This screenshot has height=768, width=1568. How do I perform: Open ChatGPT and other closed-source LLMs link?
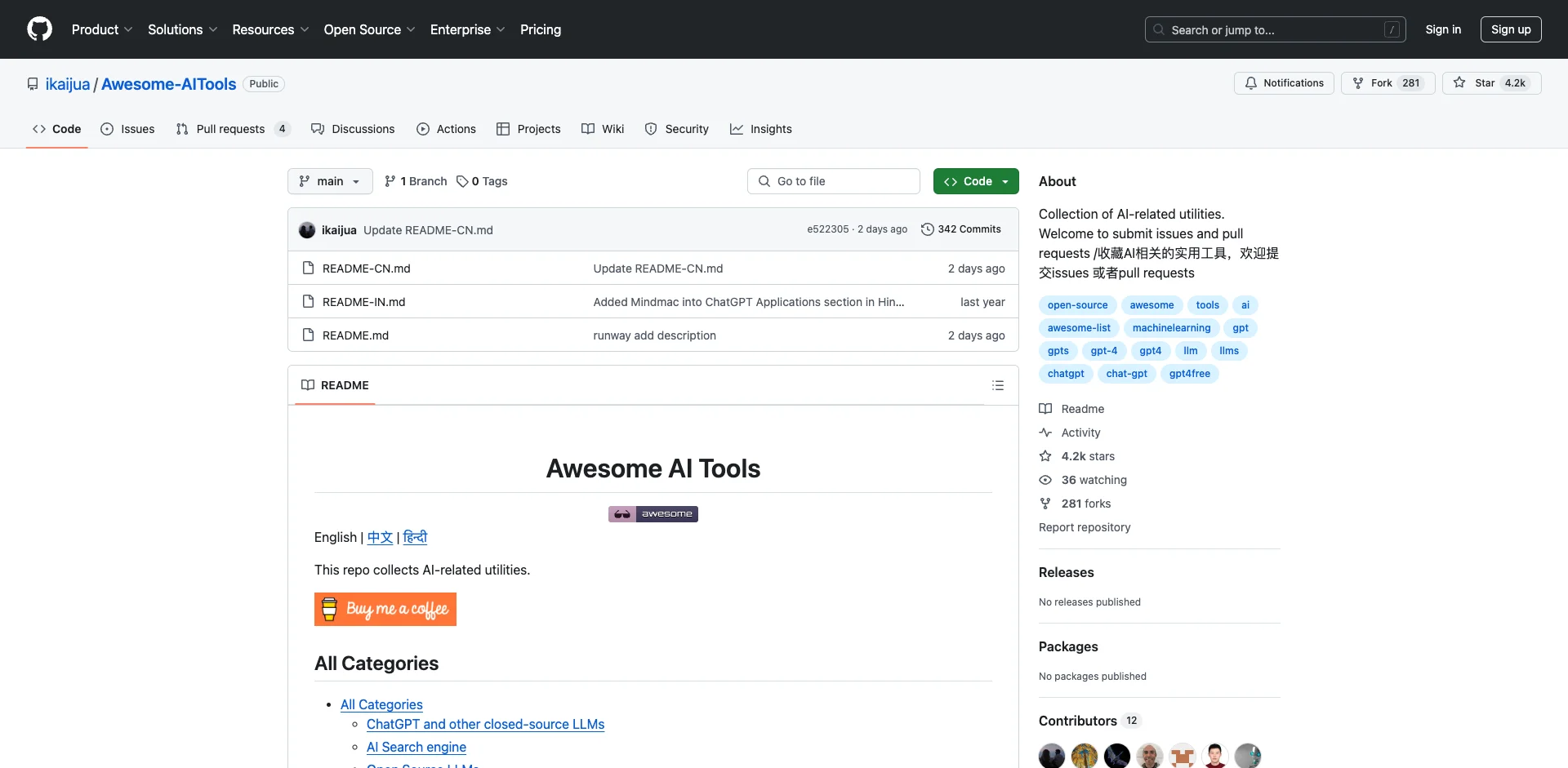(x=485, y=724)
